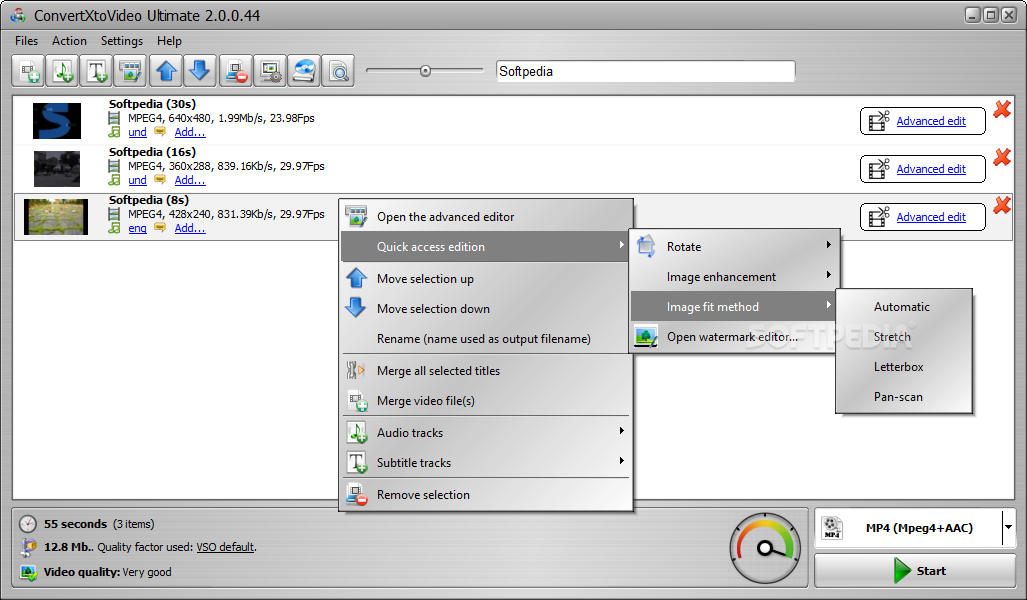Click the red X for Softpedia (16s)

coord(1001,157)
